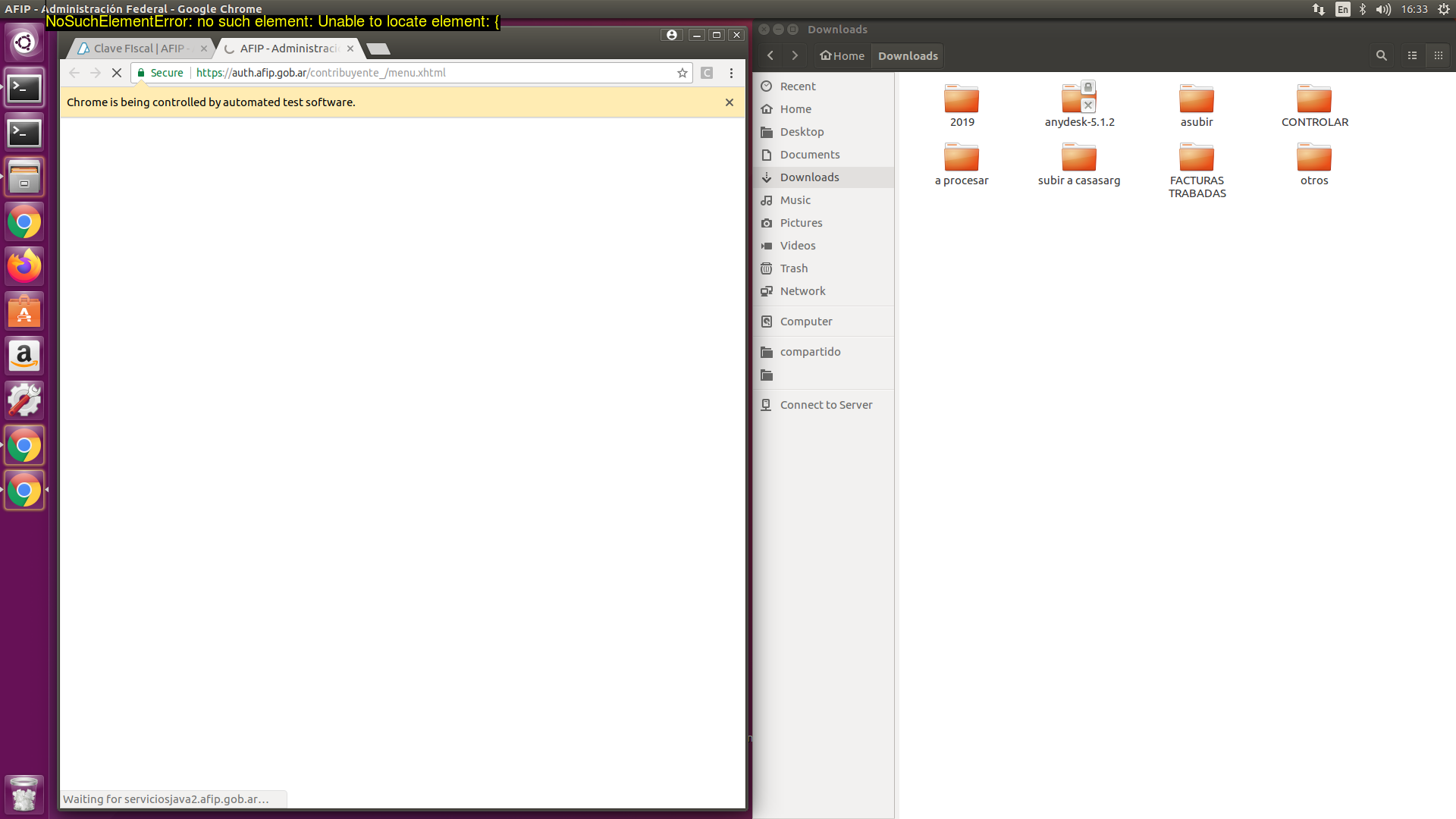The height and width of the screenshot is (819, 1456).
Task: Open Firefox from the launcher
Action: pos(24,266)
